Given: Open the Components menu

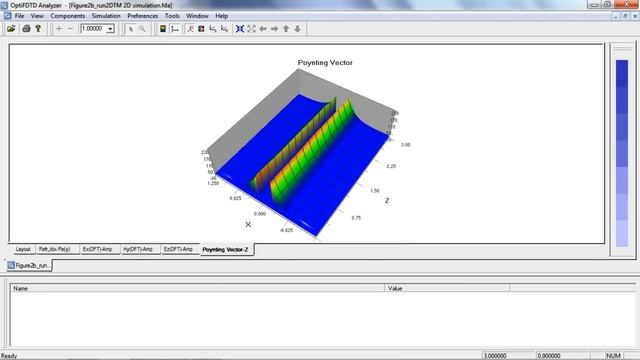Looking at the screenshot, I should (x=68, y=16).
